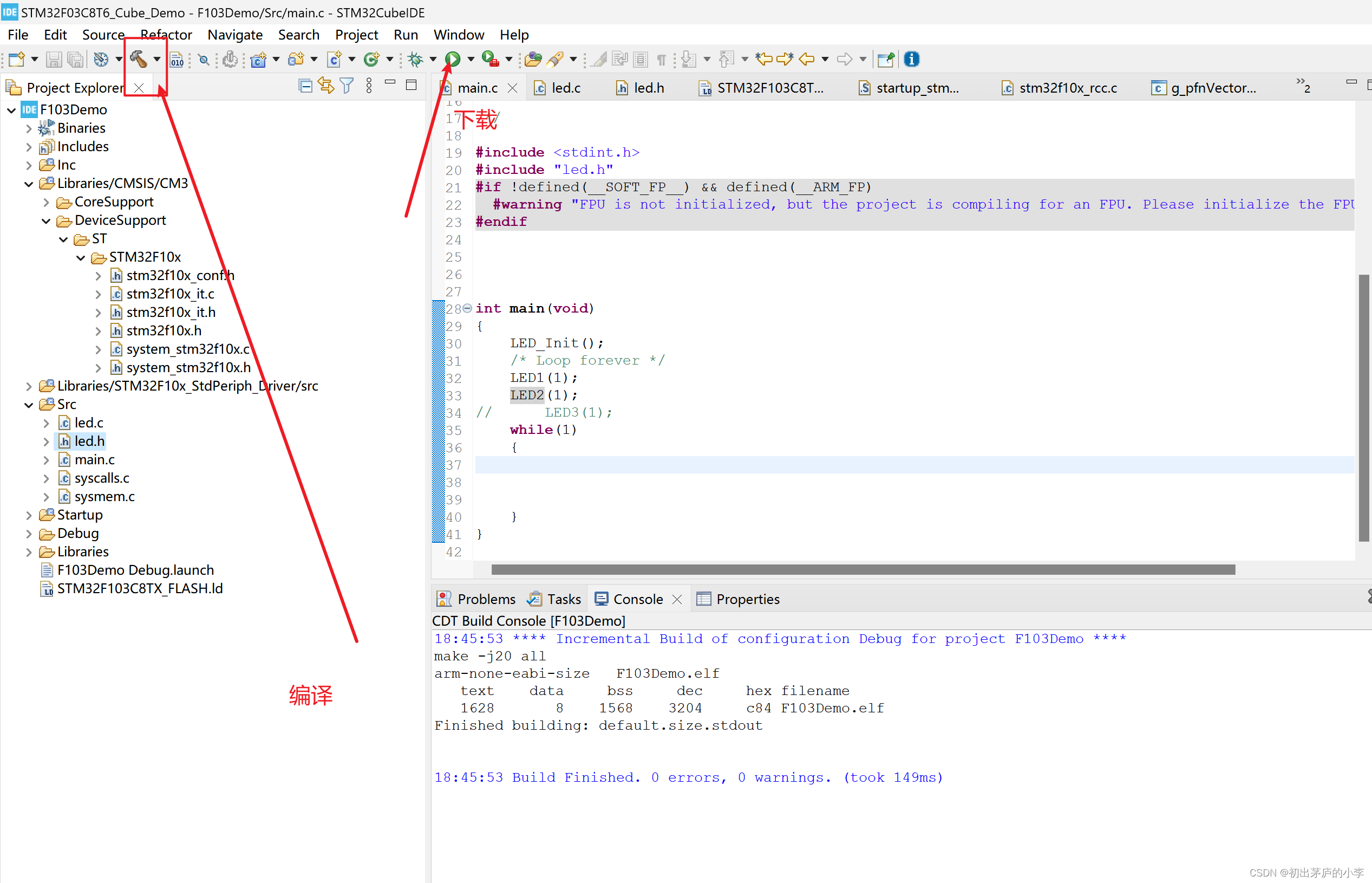Screen dimensions: 1372x883
Task: Click the filter funnel in Project Explorer
Action: point(347,86)
